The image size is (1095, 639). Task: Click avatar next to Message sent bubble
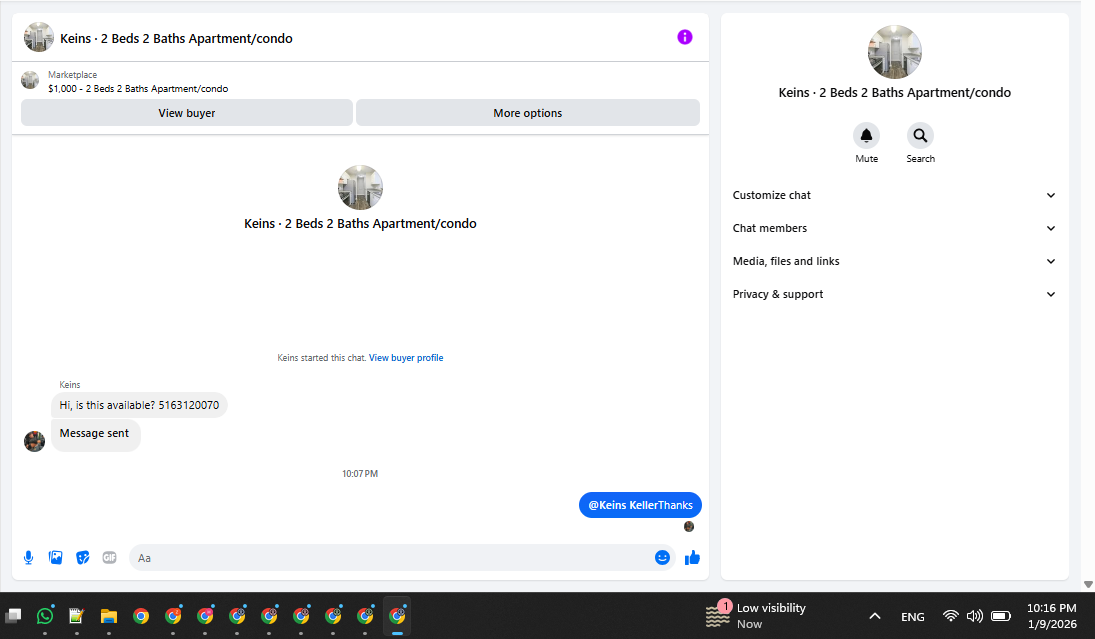(34, 441)
